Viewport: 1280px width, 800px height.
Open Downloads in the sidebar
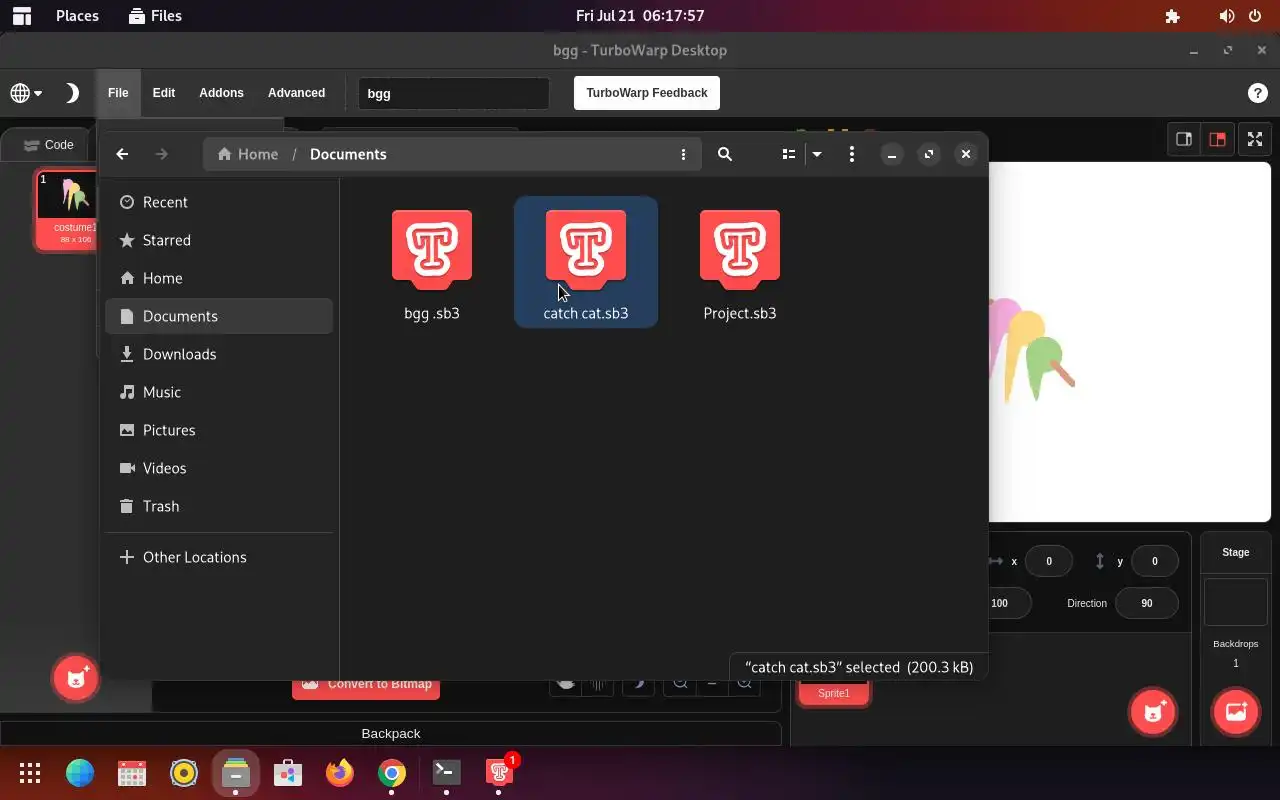coord(219,354)
